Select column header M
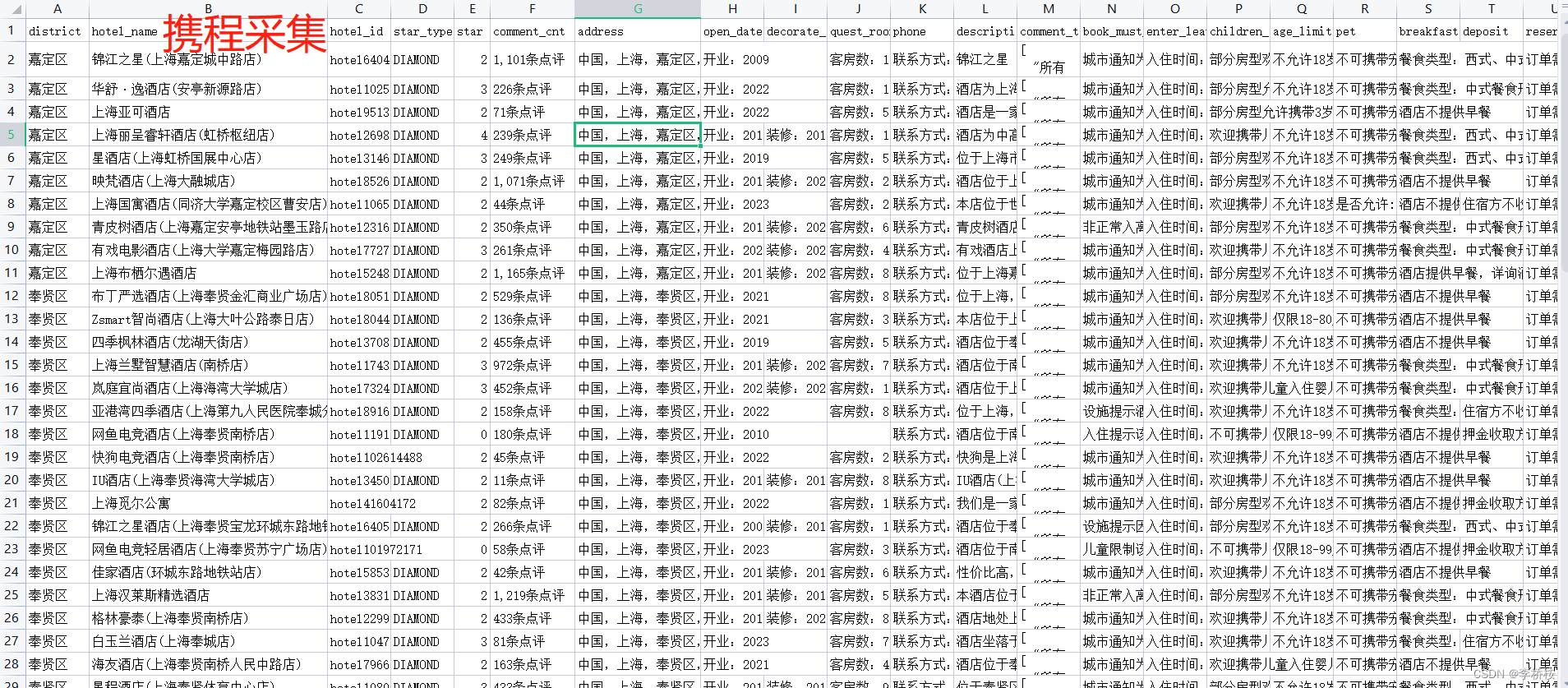 [1049, 9]
